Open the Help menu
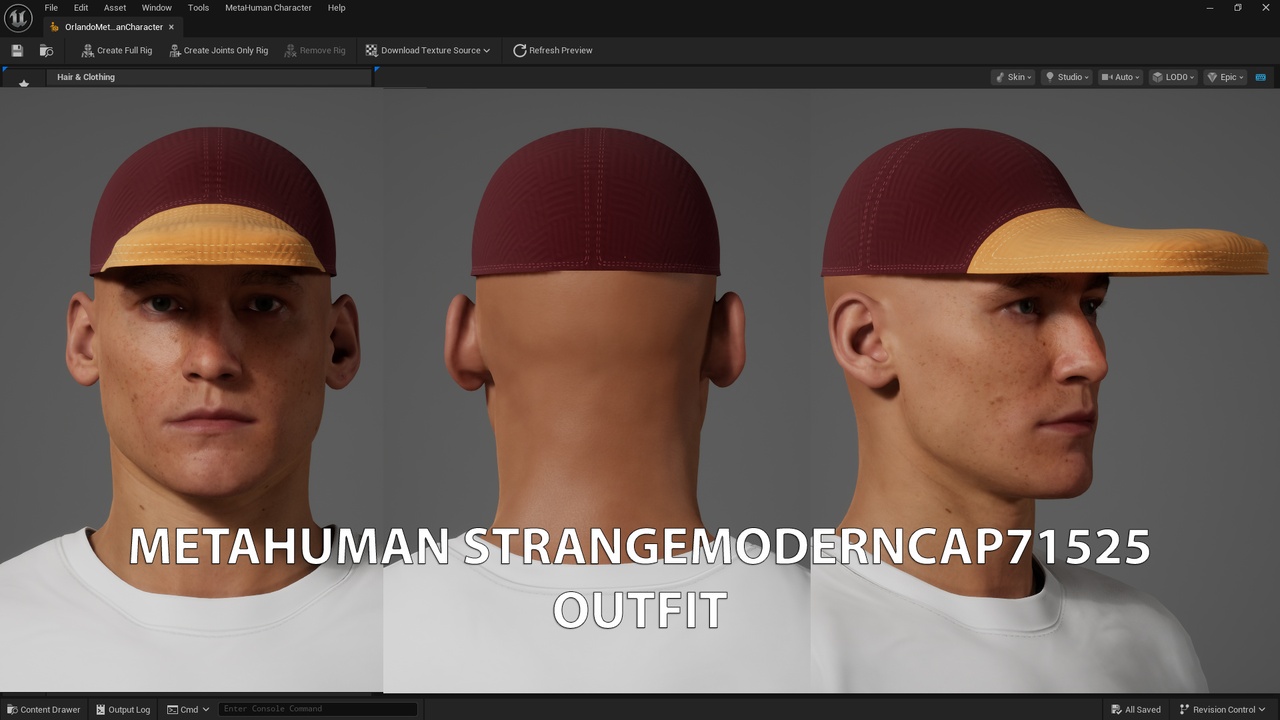Viewport: 1280px width, 720px height. point(337,7)
